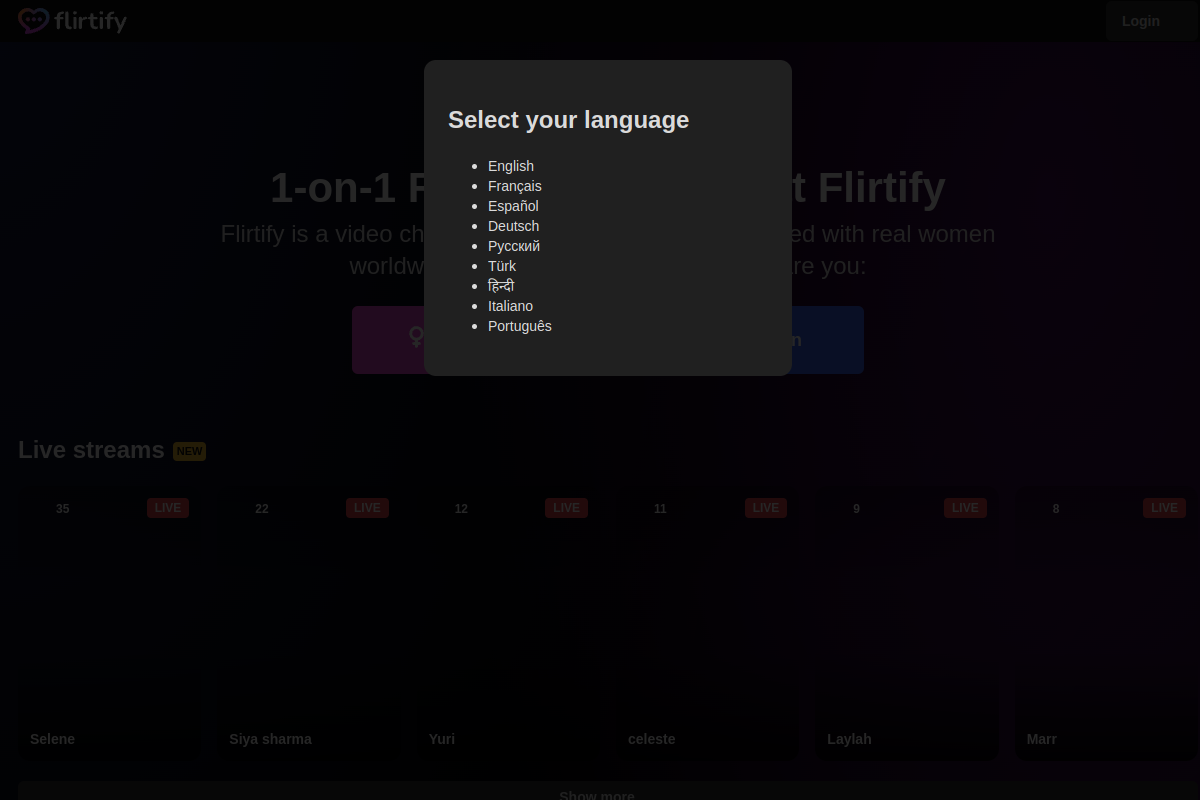Click Show more under live streams

(x=597, y=794)
